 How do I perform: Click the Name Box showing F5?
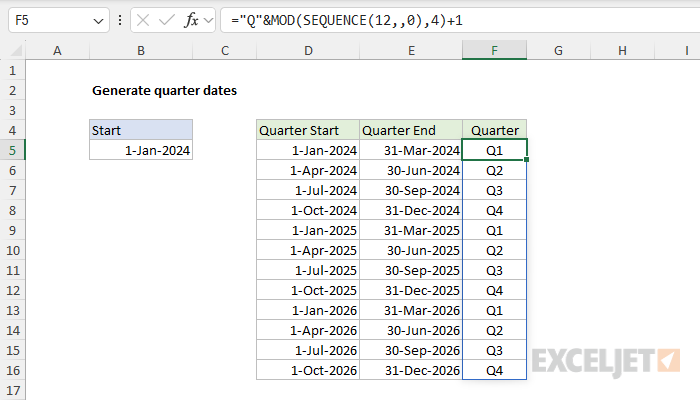coord(59,20)
